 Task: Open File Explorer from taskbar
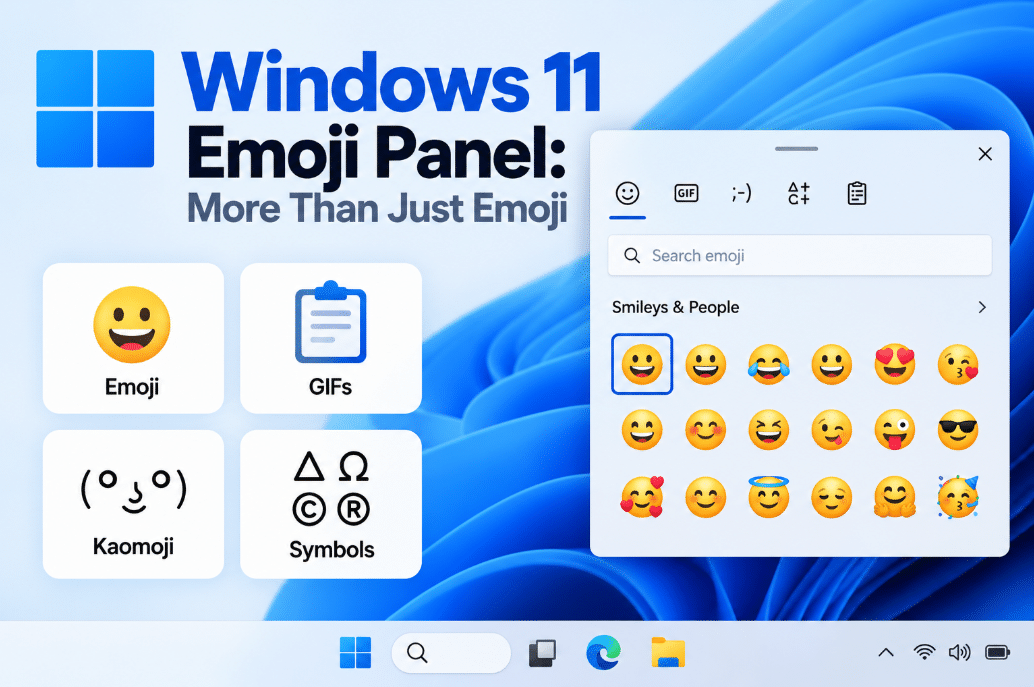(x=668, y=653)
